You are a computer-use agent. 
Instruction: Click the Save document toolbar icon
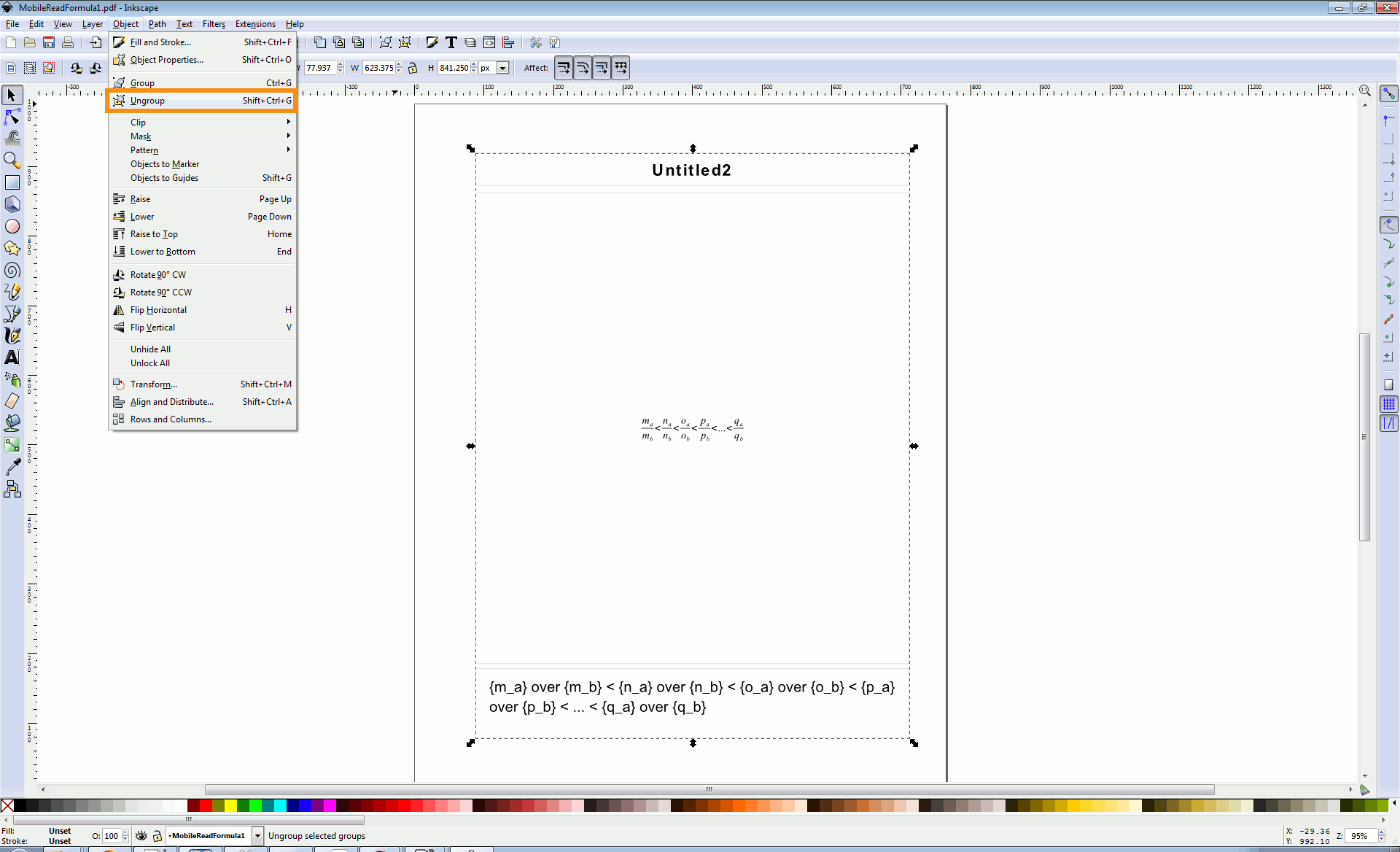(x=49, y=42)
